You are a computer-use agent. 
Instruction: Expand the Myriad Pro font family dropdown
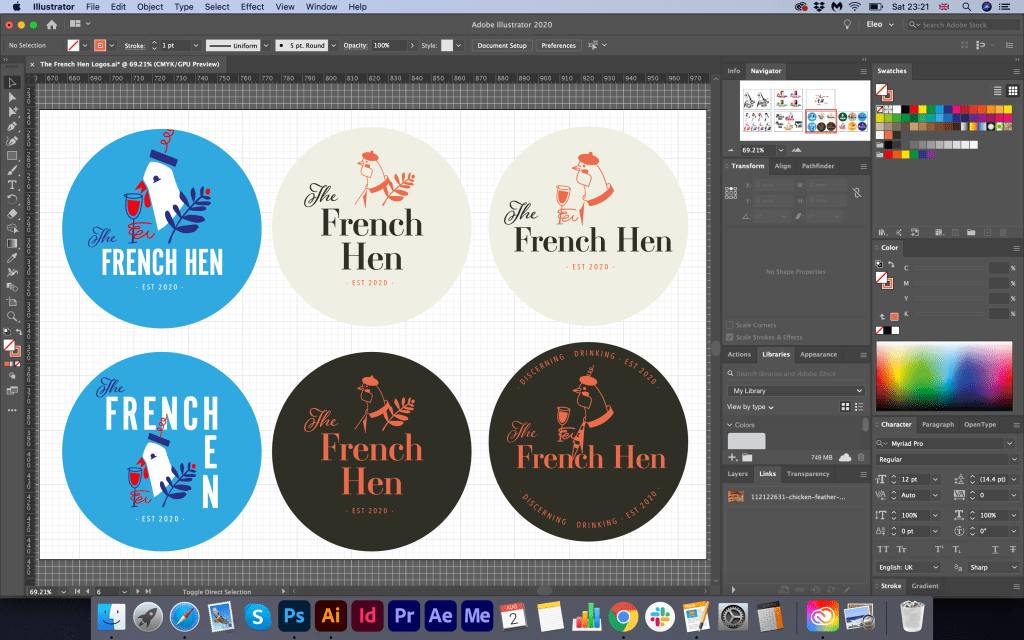pyautogui.click(x=1008, y=443)
